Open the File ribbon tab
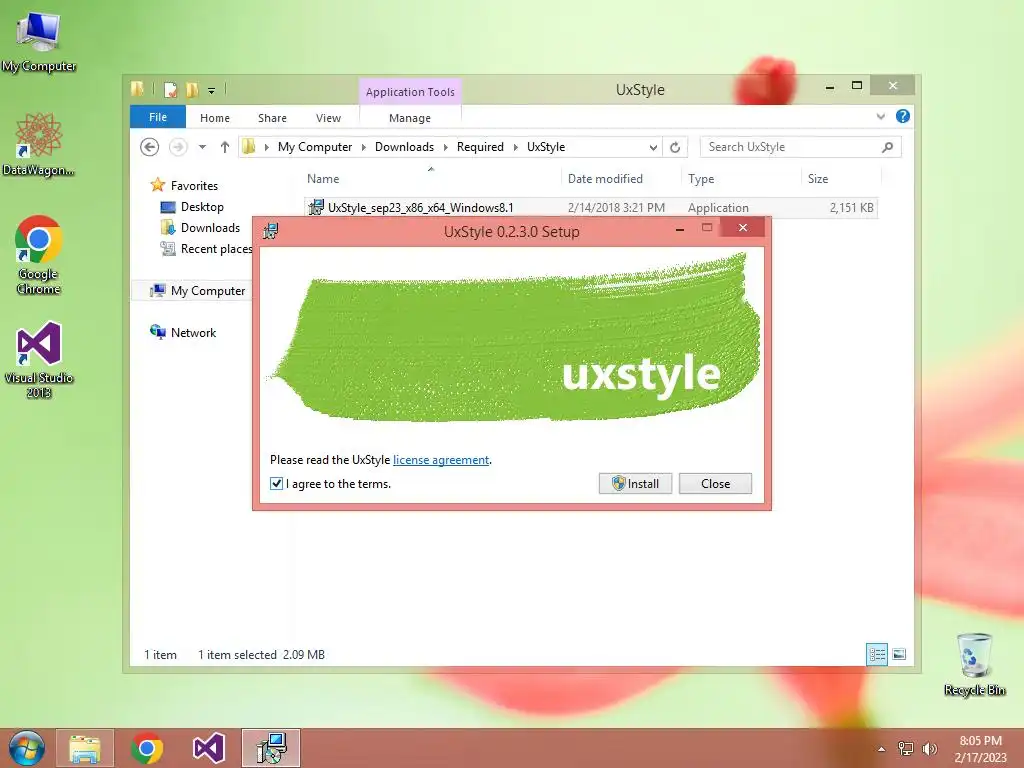 158,117
